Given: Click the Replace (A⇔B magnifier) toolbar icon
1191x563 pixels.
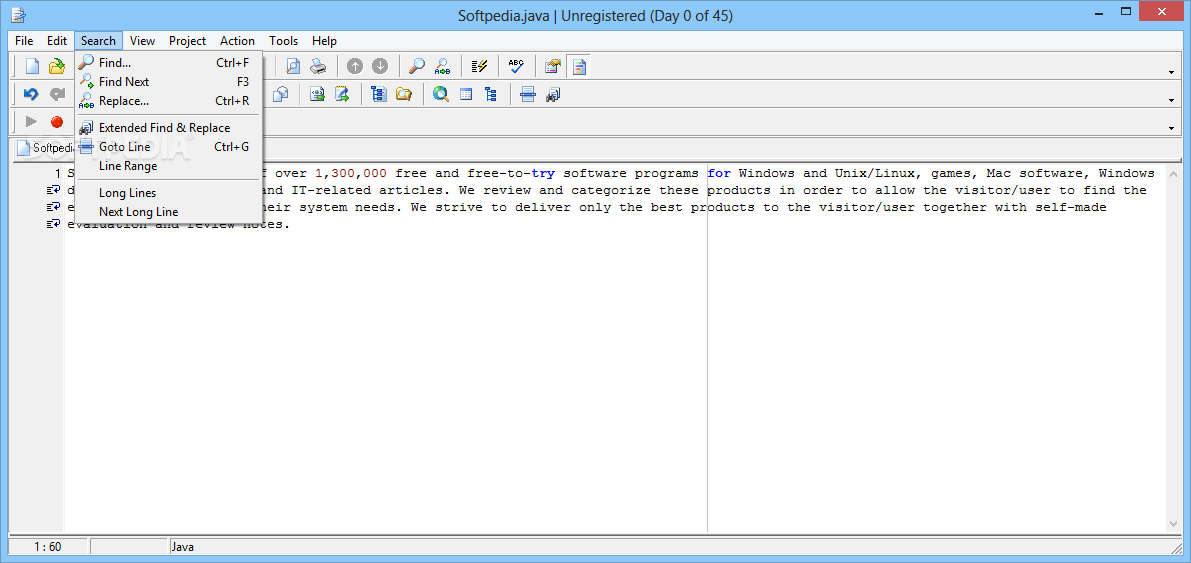Looking at the screenshot, I should [441, 67].
